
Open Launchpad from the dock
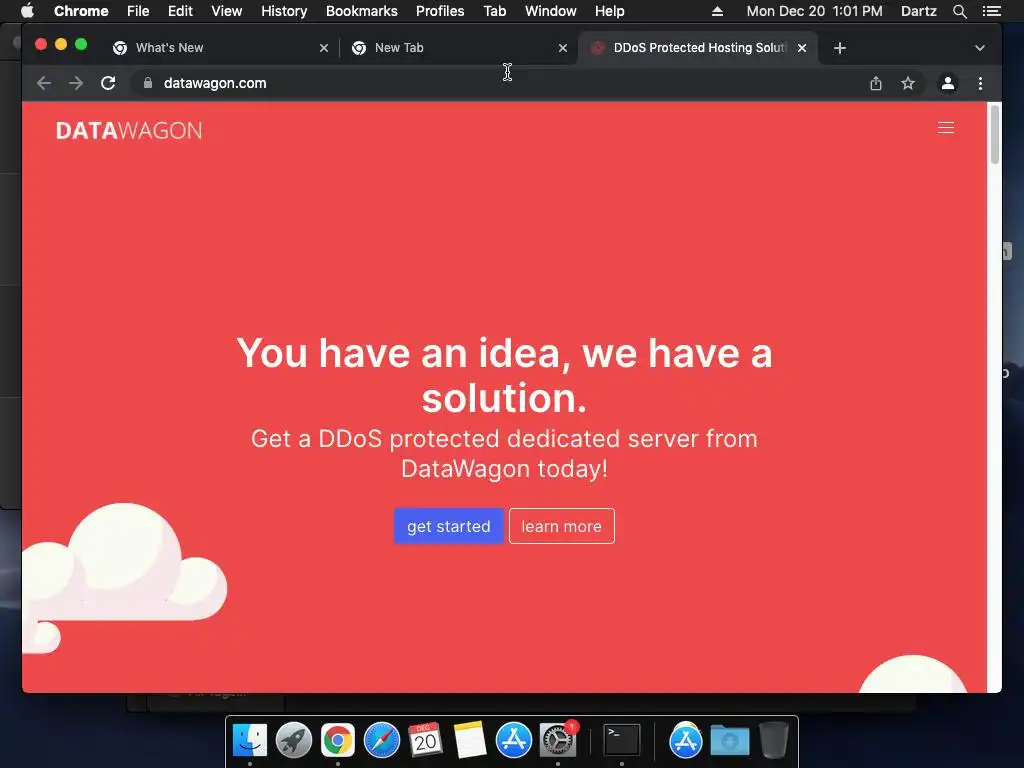click(294, 740)
